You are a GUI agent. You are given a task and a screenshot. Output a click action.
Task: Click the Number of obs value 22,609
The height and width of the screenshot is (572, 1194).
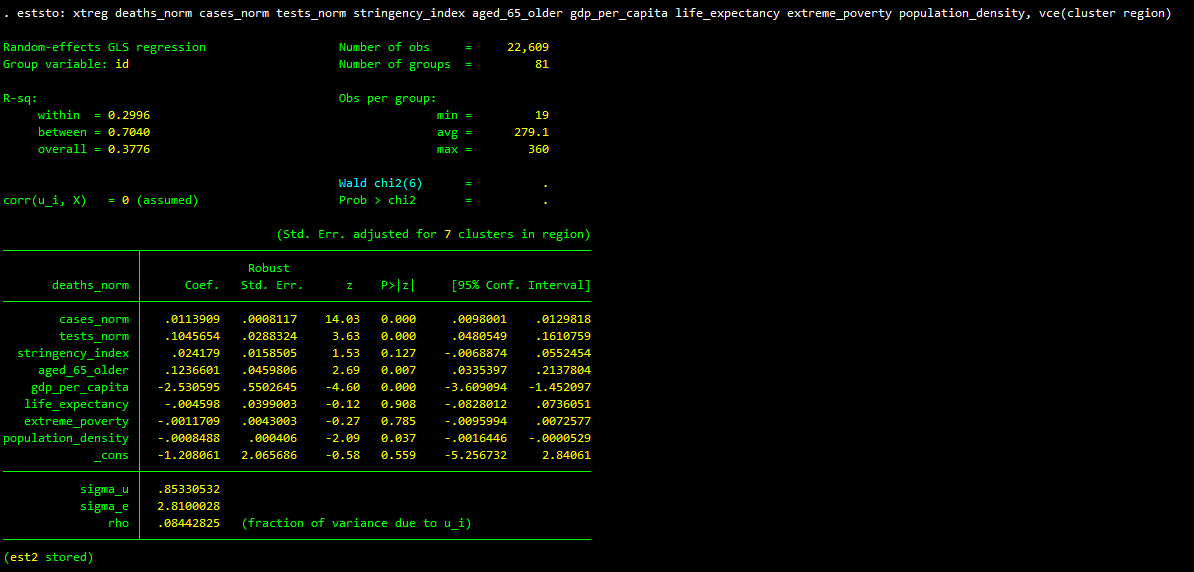point(528,47)
